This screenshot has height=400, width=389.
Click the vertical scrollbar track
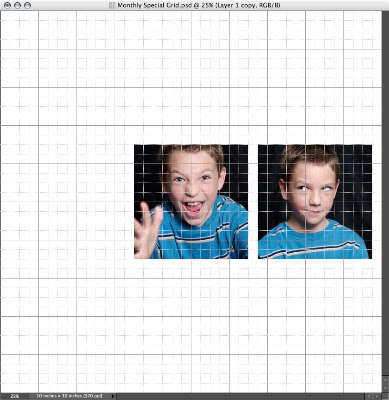pyautogui.click(x=385, y=193)
